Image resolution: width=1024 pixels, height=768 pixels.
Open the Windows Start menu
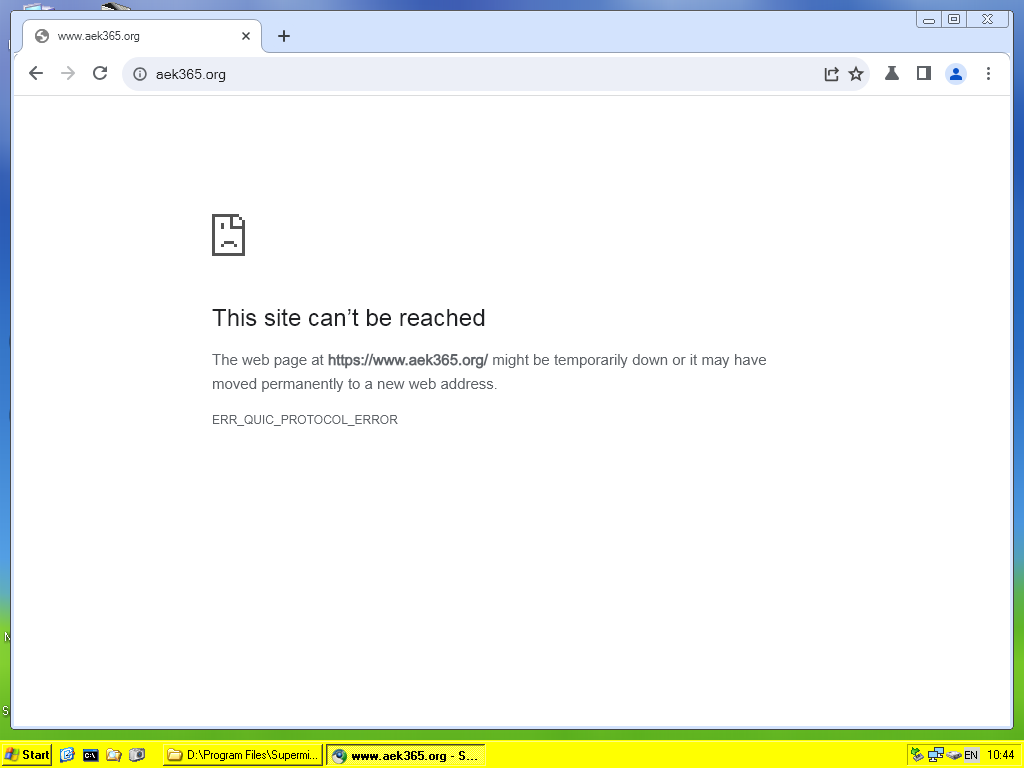click(27, 755)
